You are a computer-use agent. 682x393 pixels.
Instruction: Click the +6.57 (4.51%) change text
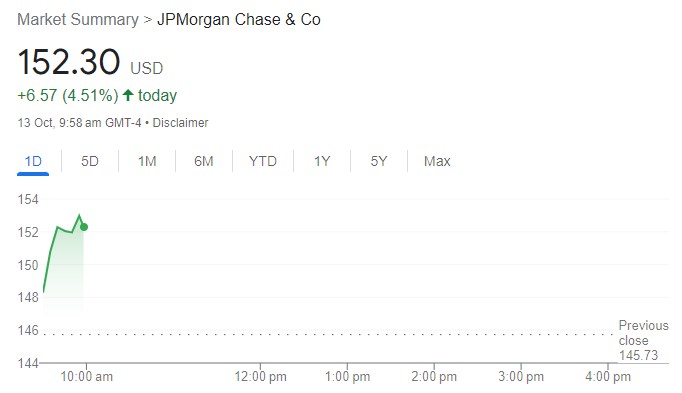click(x=67, y=95)
